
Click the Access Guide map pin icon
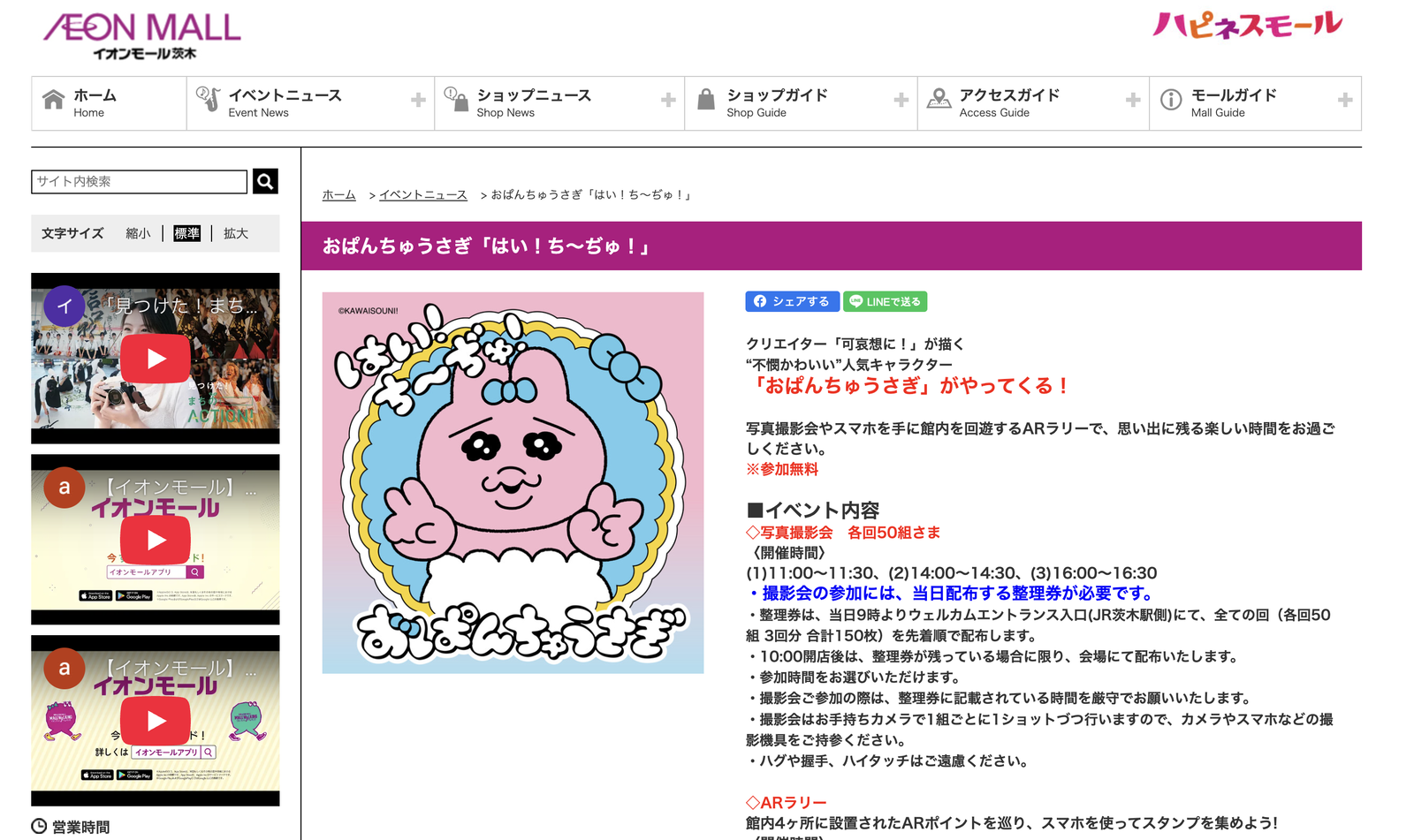click(x=939, y=99)
